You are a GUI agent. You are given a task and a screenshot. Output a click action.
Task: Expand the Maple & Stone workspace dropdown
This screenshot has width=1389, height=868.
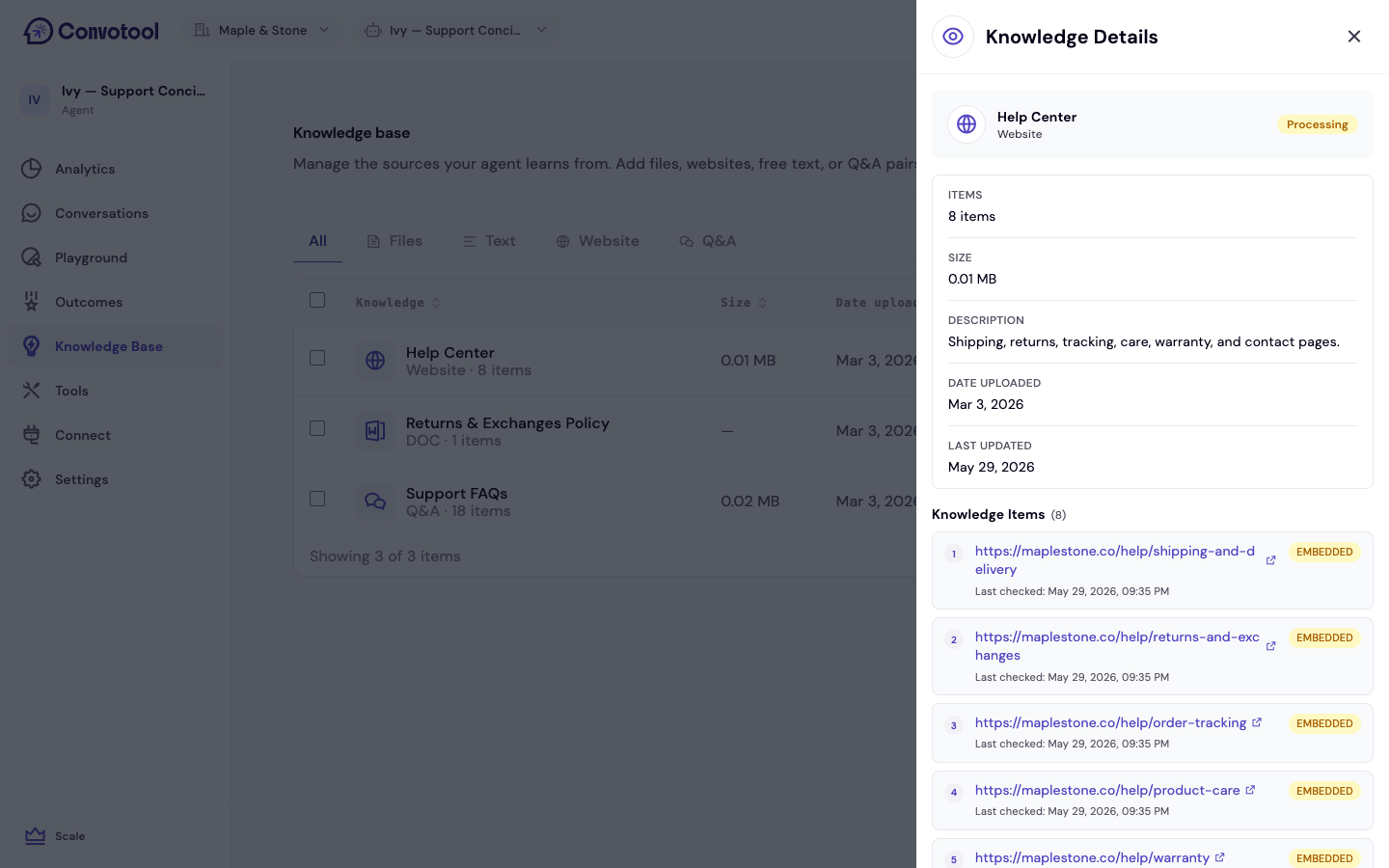262,30
